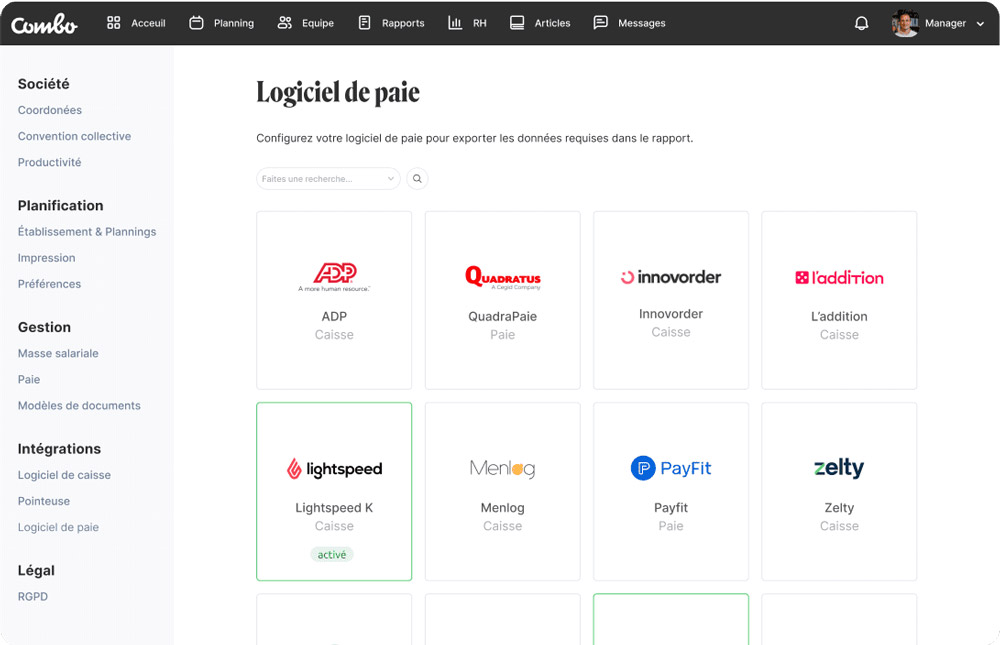Open Modèles de documents

[x=79, y=405]
